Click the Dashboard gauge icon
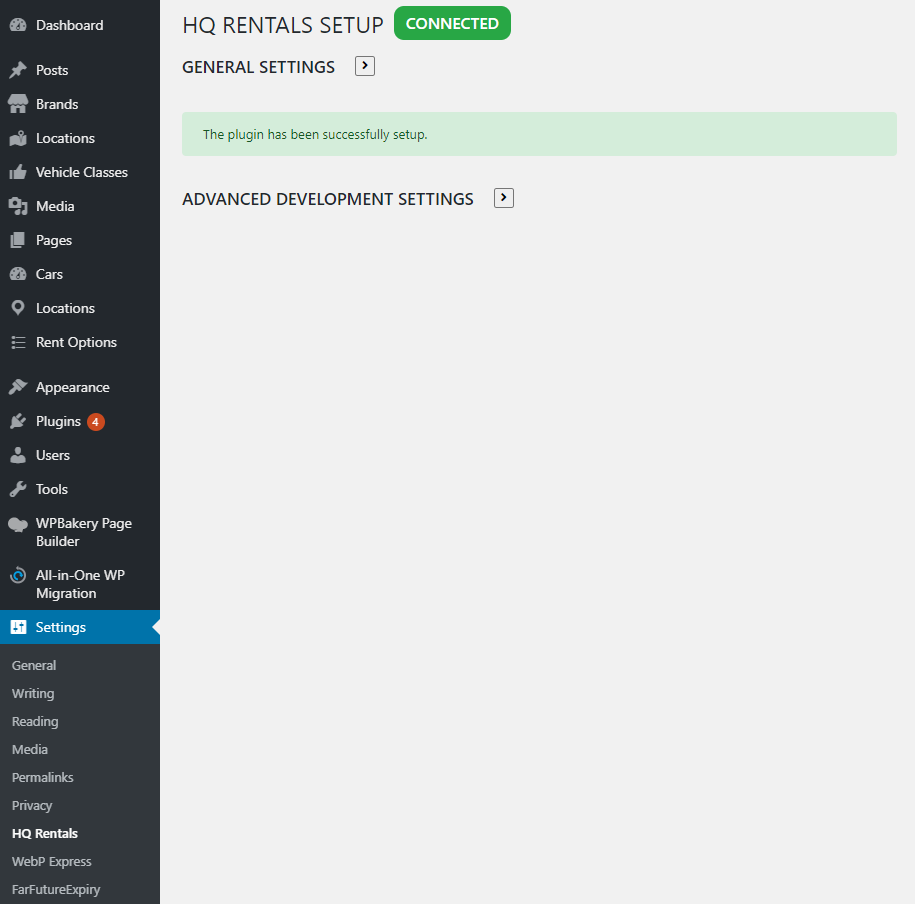The height and width of the screenshot is (904, 915). click(x=18, y=25)
